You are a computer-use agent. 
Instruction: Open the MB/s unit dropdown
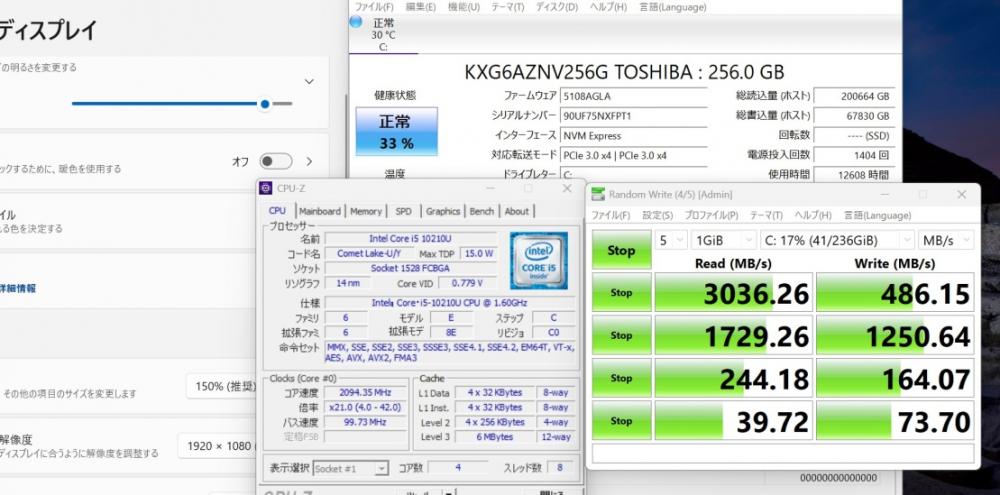tap(946, 240)
